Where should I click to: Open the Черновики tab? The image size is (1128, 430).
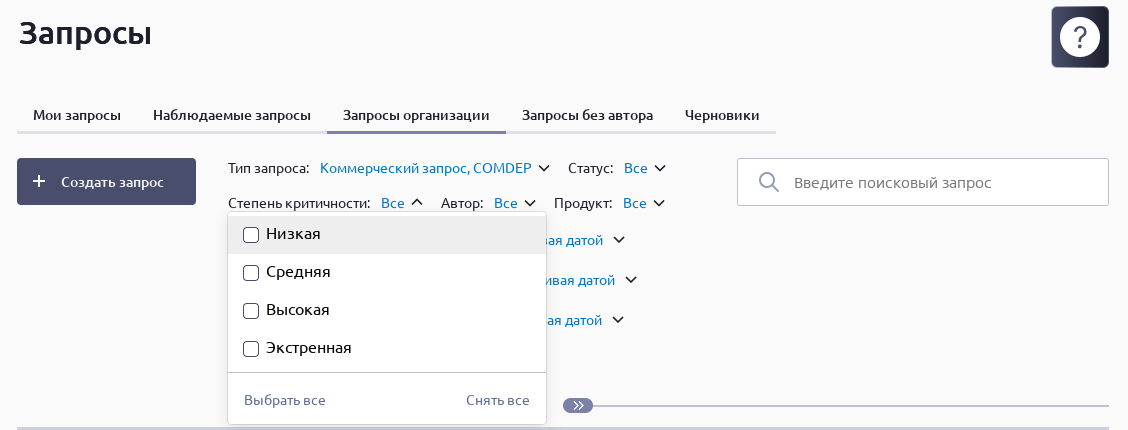[x=722, y=115]
